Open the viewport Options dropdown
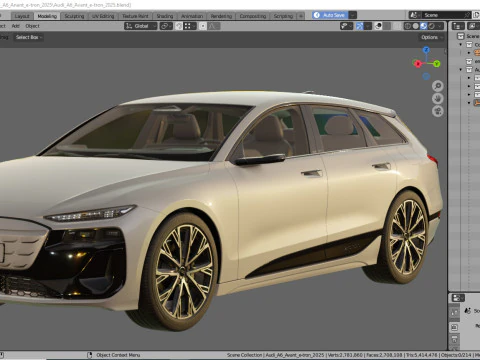The width and height of the screenshot is (480, 360). (x=432, y=37)
